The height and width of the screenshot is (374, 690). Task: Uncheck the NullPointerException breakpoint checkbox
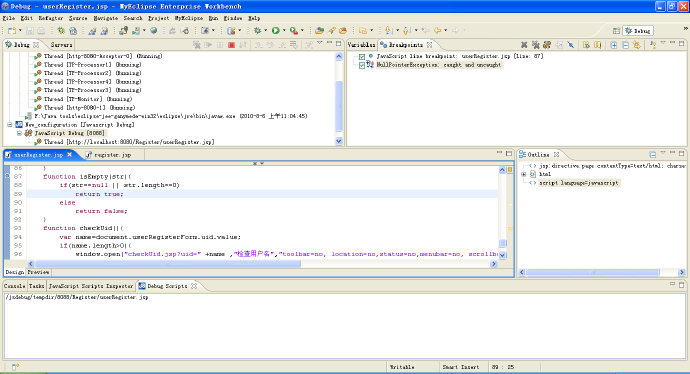click(362, 65)
